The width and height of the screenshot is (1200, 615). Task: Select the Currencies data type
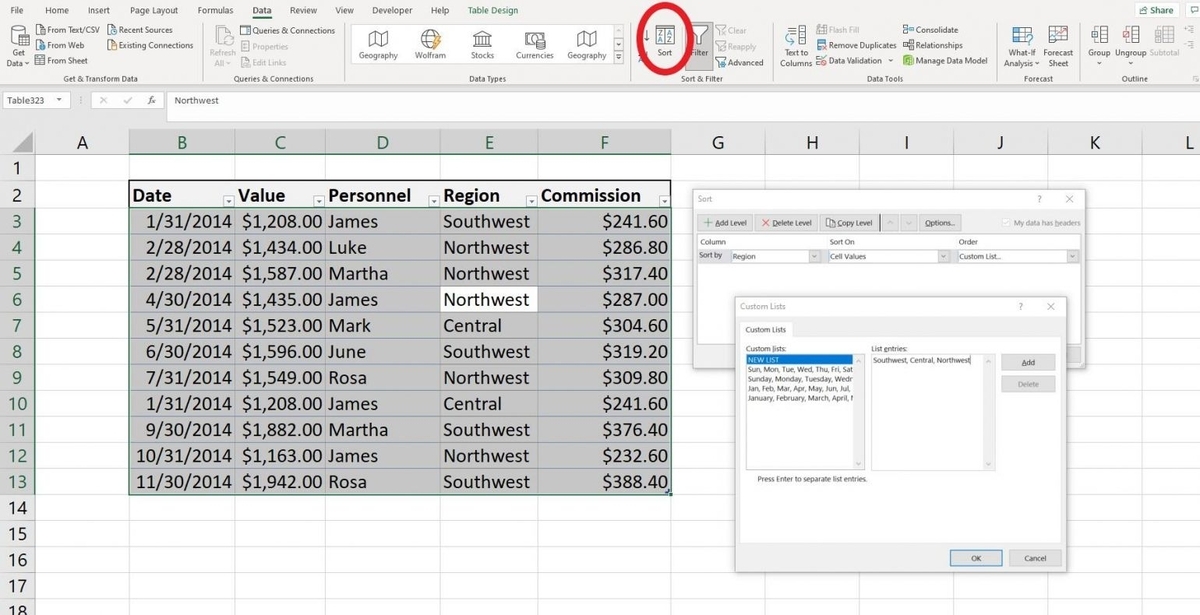(x=533, y=42)
